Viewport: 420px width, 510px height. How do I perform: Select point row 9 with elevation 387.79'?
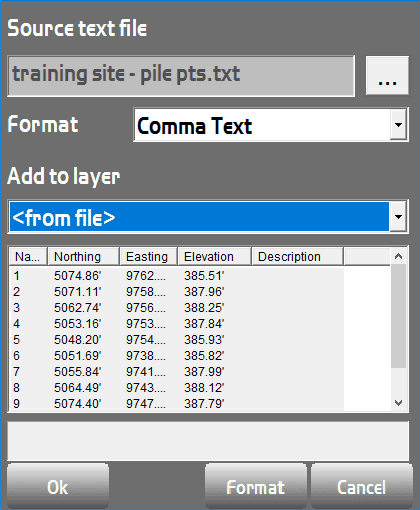point(177,404)
